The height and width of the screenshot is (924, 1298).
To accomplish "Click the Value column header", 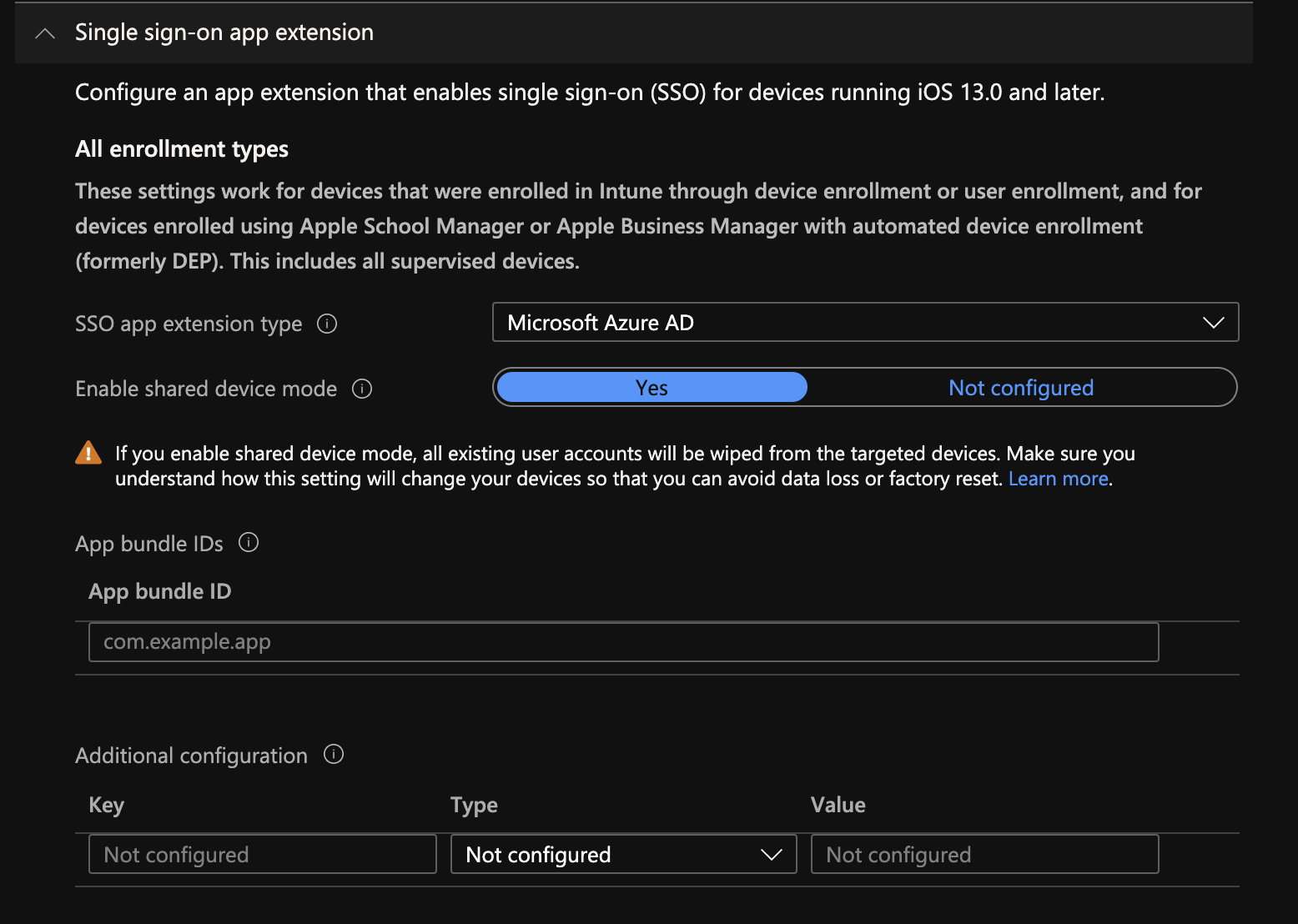I will (838, 805).
